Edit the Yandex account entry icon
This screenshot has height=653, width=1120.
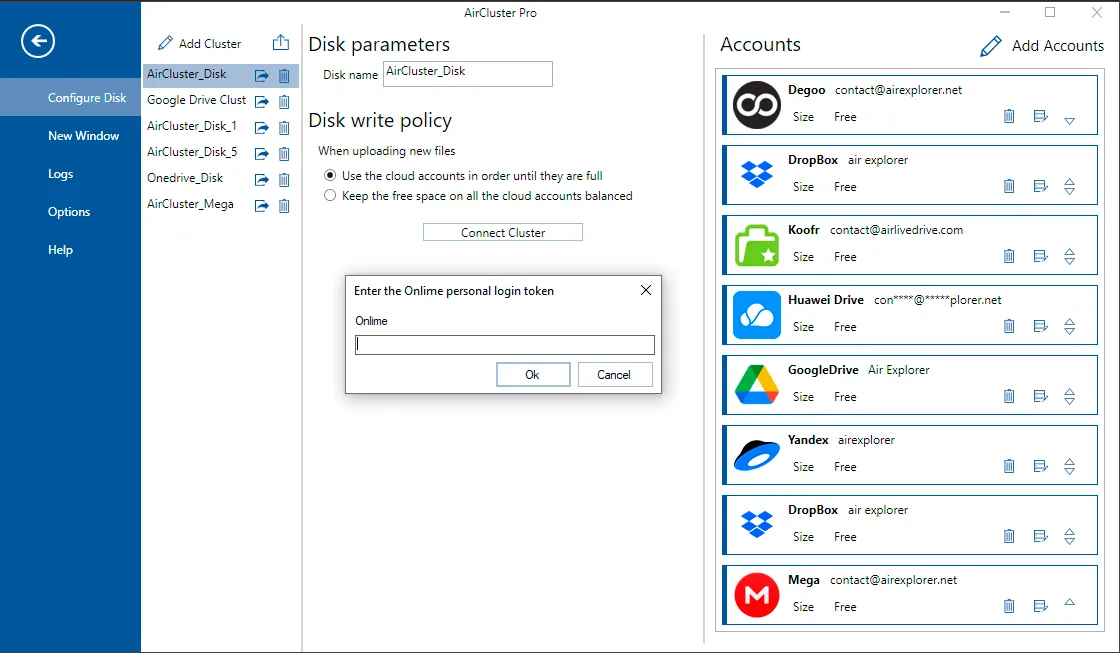[1041, 466]
